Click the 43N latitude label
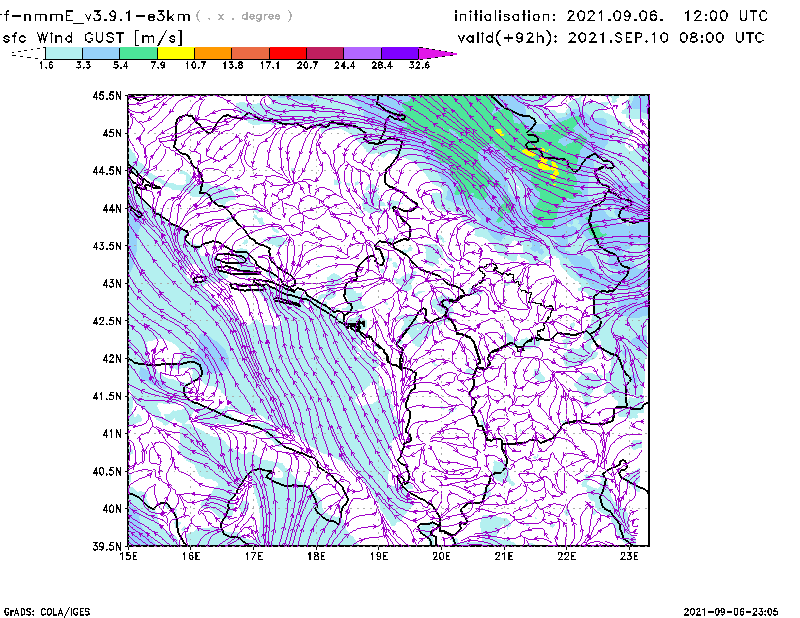This screenshot has width=800, height=618. [x=112, y=283]
